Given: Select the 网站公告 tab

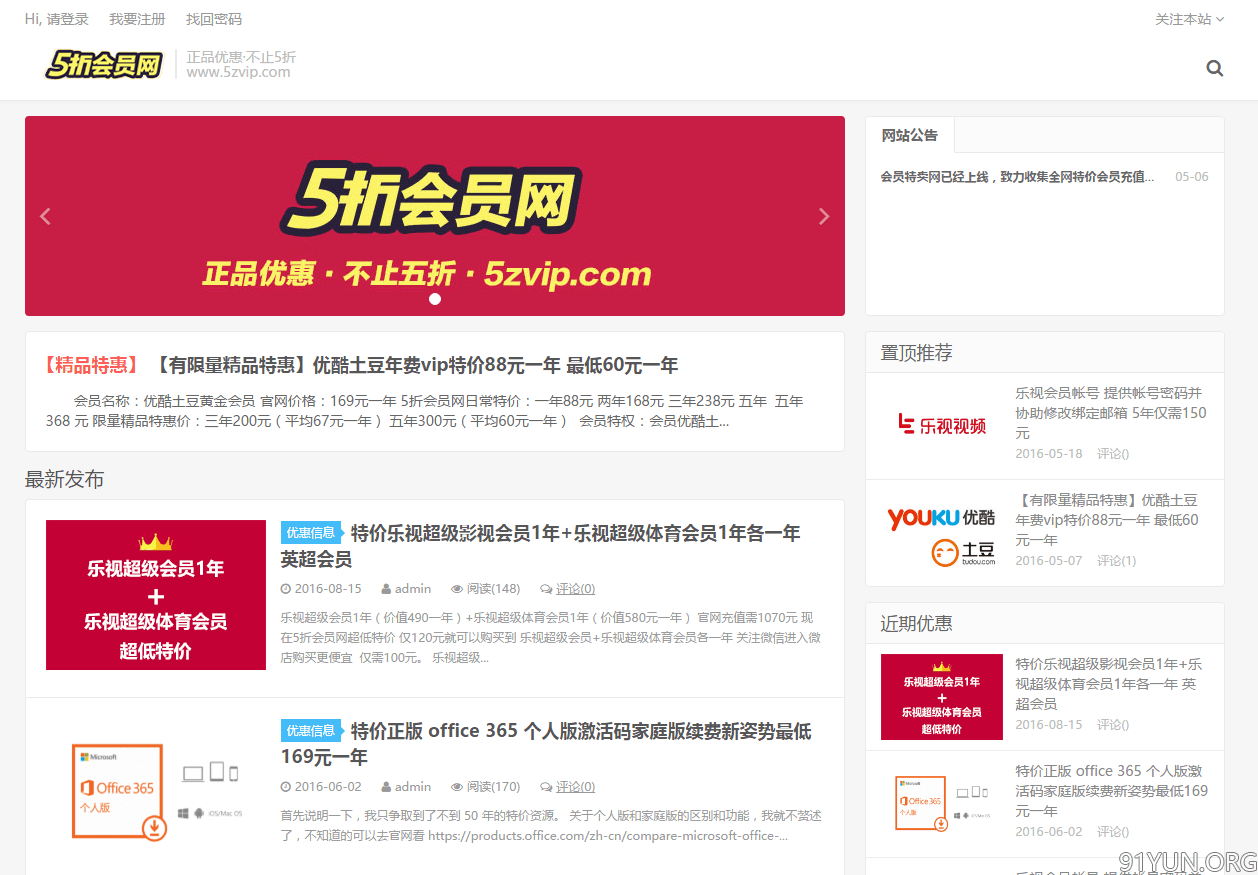Looking at the screenshot, I should (910, 135).
